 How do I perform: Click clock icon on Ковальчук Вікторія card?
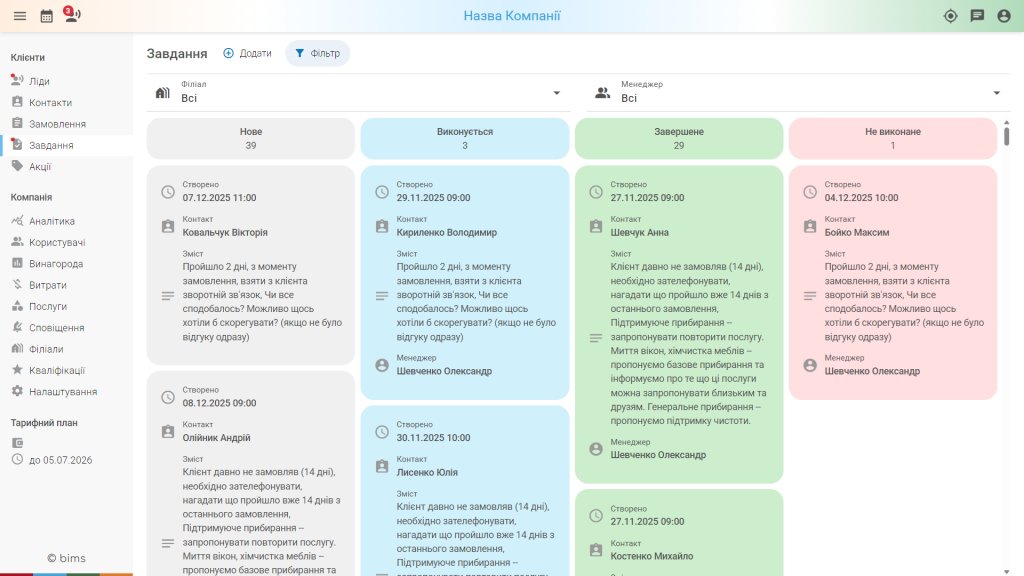click(168, 192)
